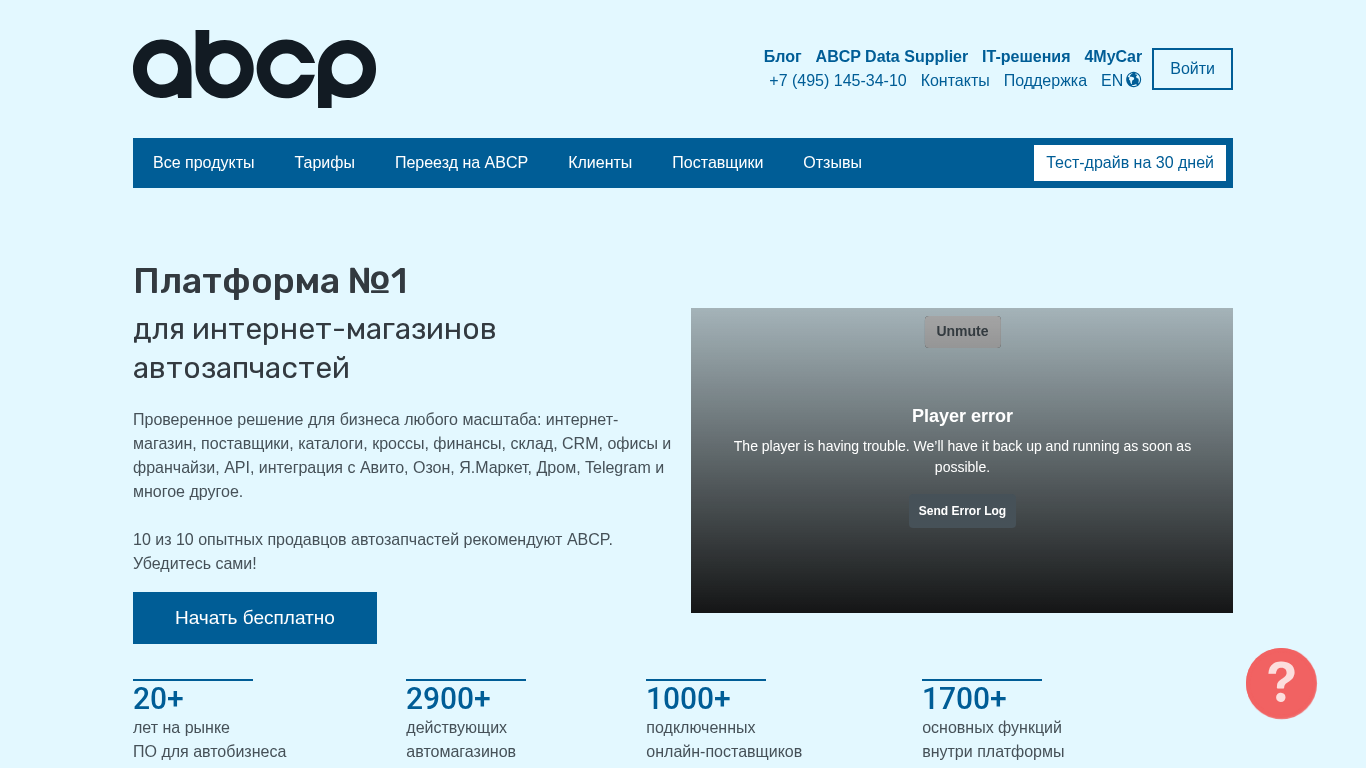Click the 1000+ statistic
The height and width of the screenshot is (768, 1366).
688,698
